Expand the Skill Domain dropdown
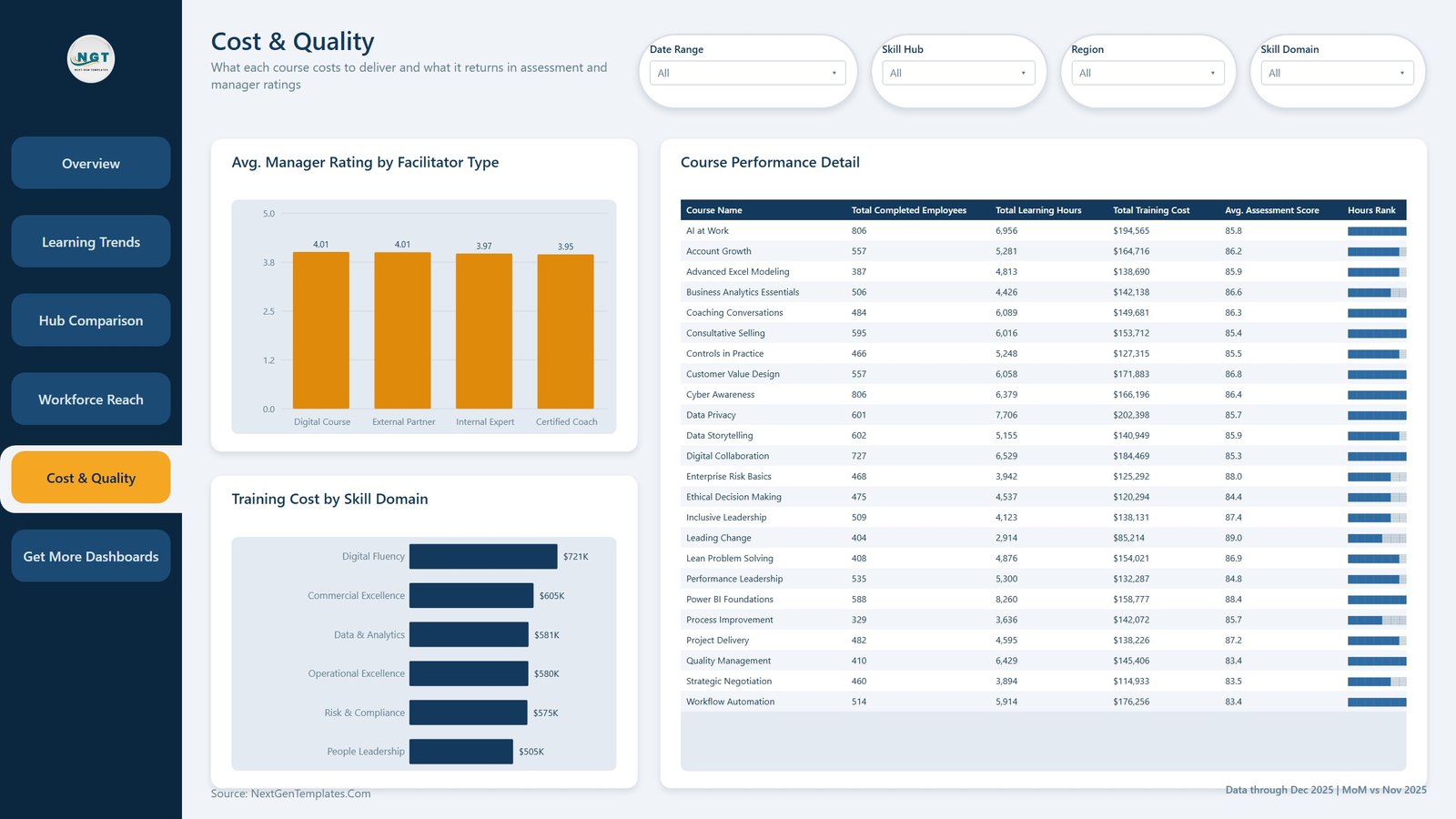 click(1337, 73)
